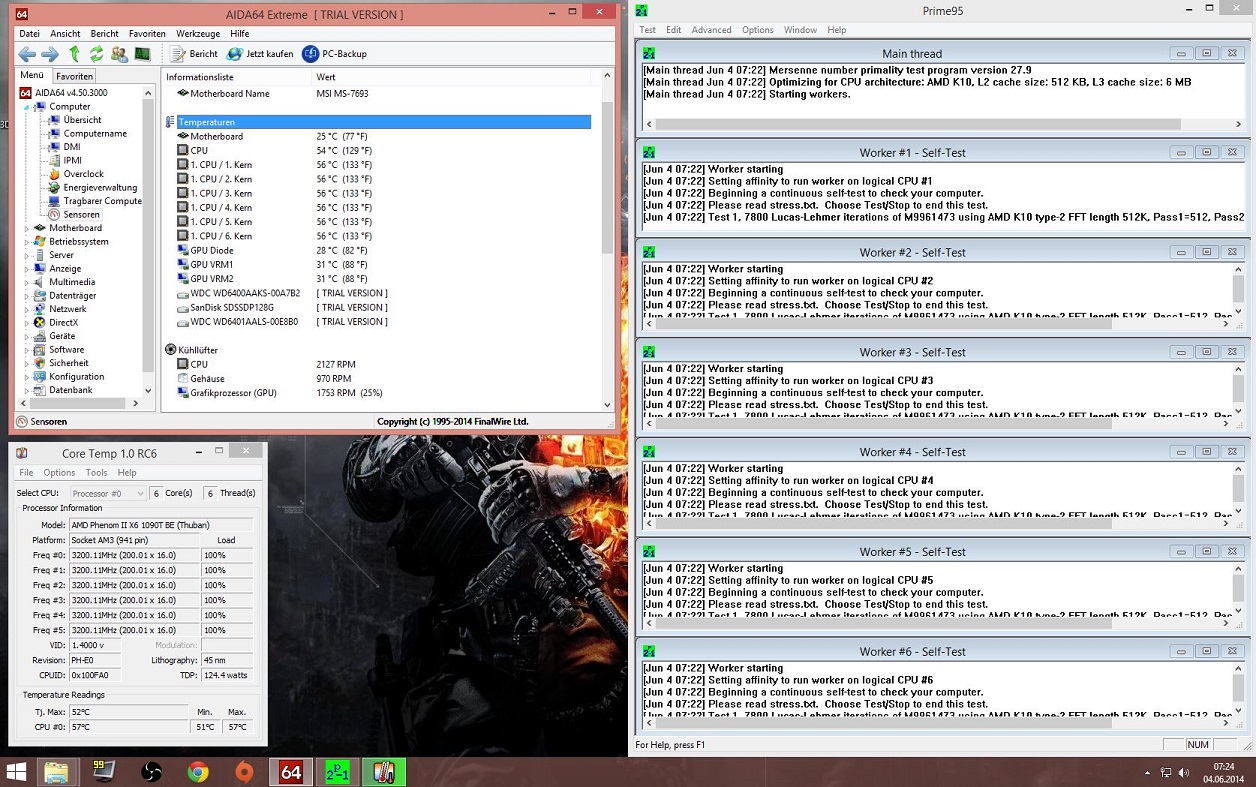1256x787 pixels.
Task: Open the Select CPU processor dropdown in Core Temp
Action: coord(108,493)
